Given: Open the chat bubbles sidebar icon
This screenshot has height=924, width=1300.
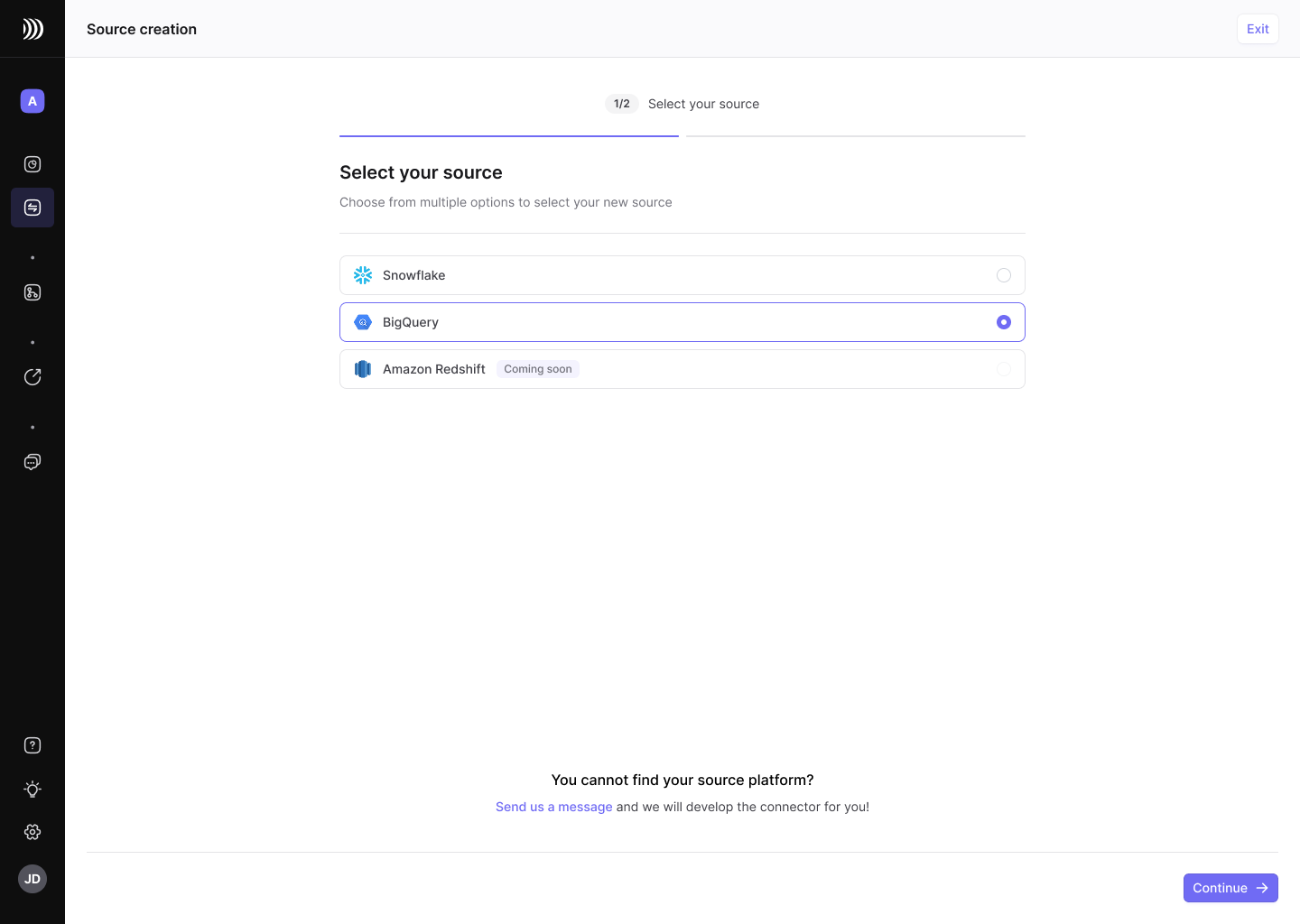Looking at the screenshot, I should pyautogui.click(x=32, y=462).
